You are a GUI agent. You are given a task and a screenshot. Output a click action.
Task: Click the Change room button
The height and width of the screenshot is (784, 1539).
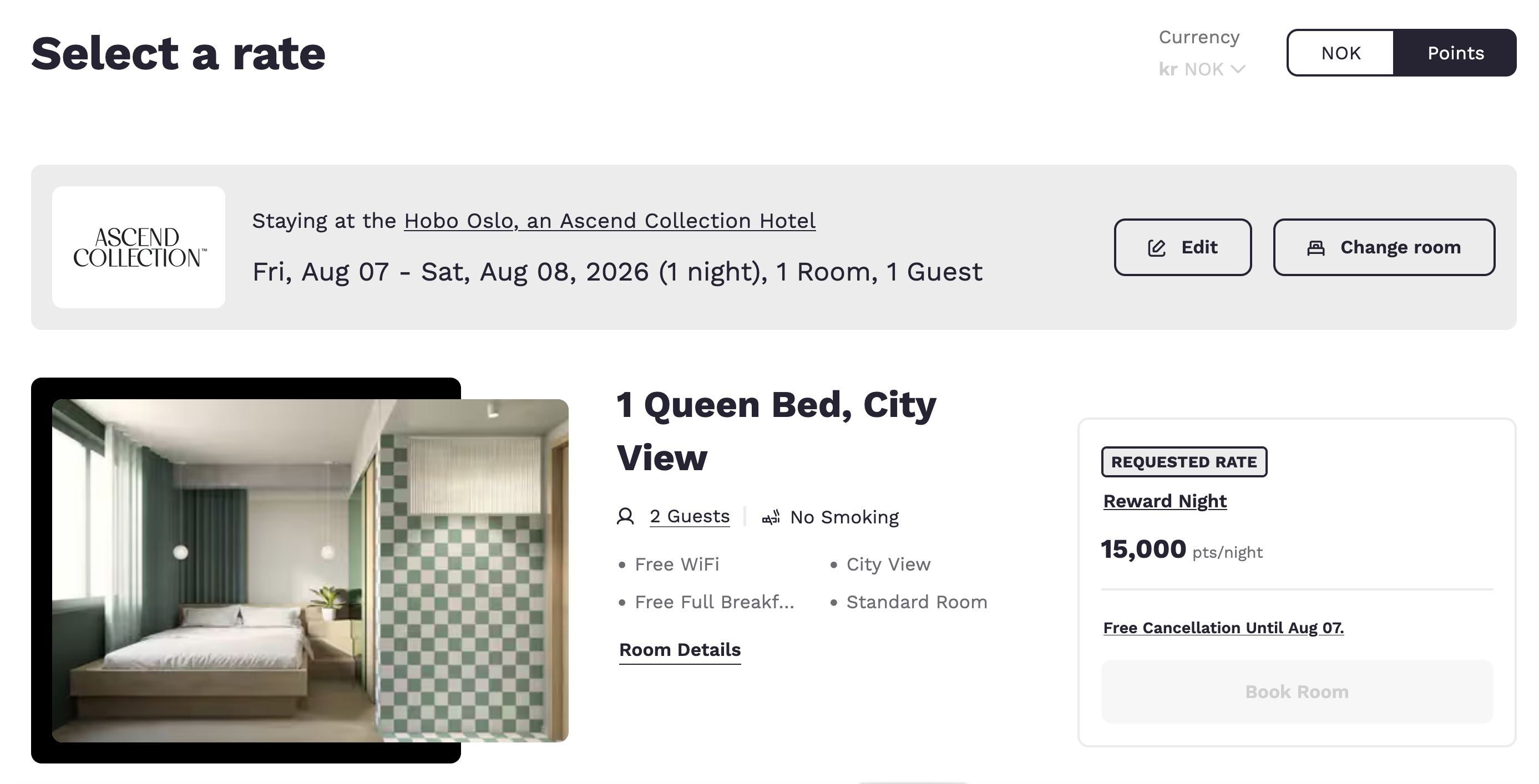[1384, 247]
